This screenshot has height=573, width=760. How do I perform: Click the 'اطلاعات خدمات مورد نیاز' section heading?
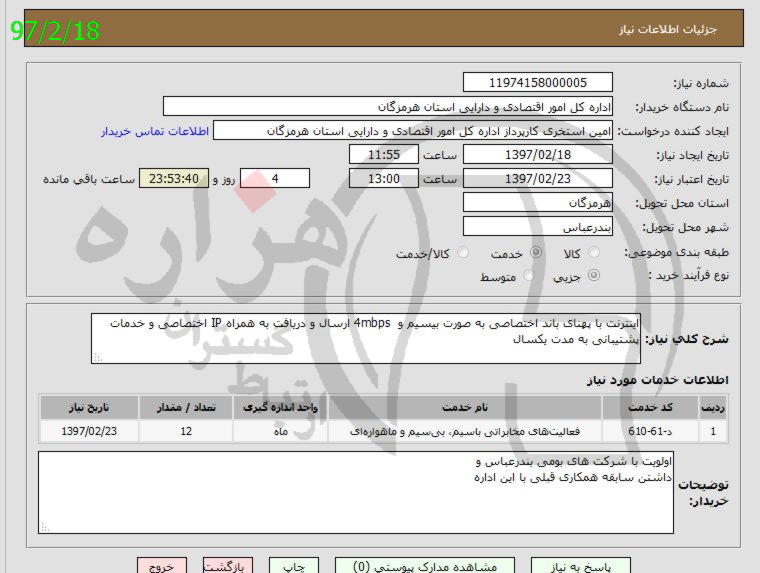657,380
